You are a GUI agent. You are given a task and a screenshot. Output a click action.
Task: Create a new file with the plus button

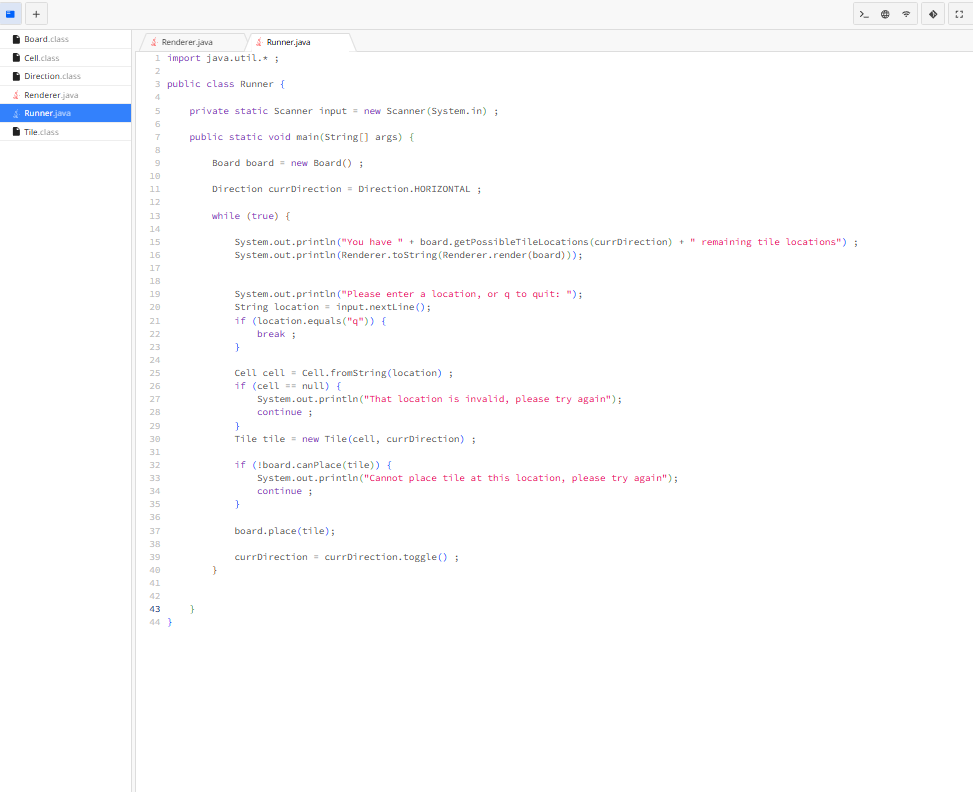[36, 13]
